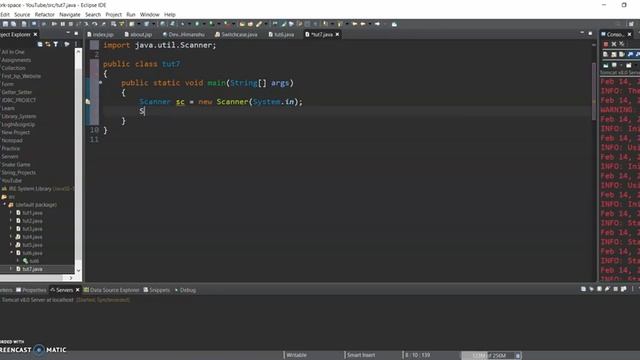640x360 pixels.
Task: Select the JDBC_PROJECT project
Action: 19,100
